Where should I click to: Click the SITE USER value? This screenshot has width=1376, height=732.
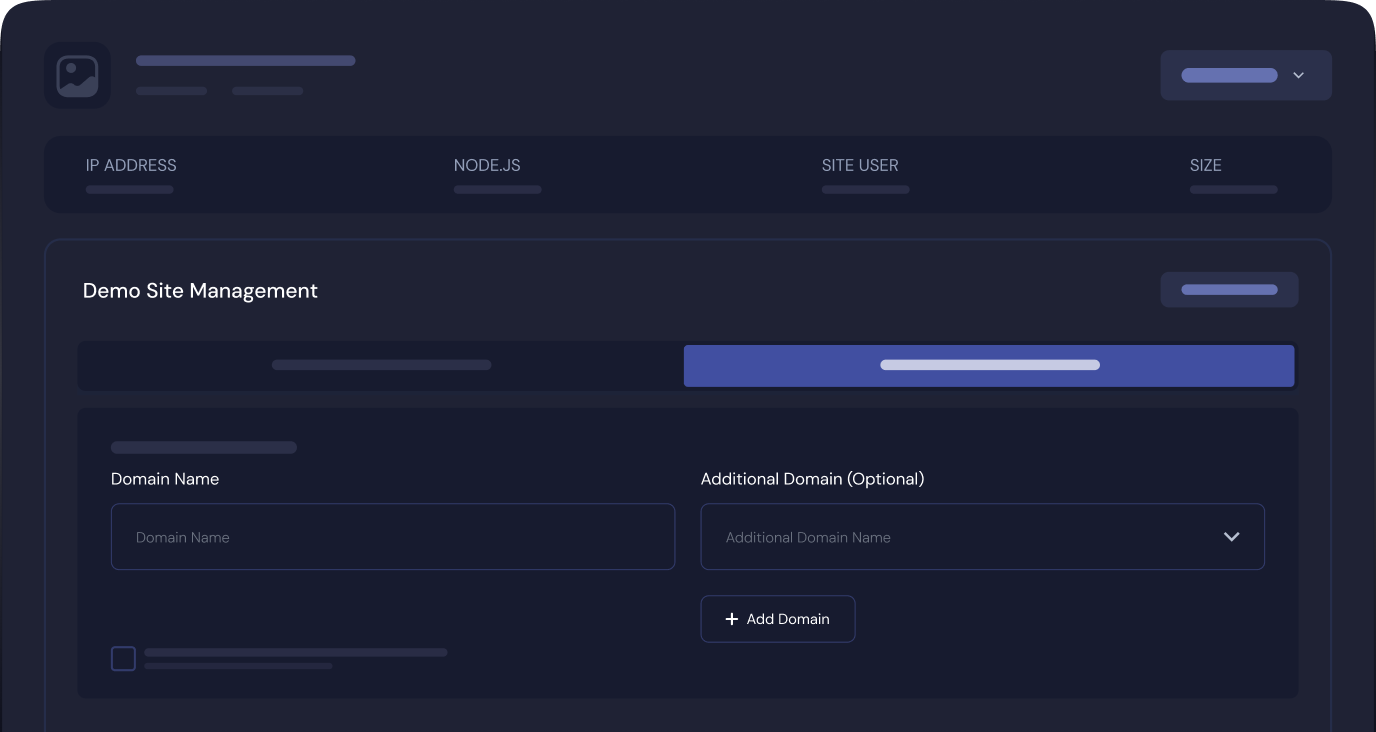(x=865, y=189)
